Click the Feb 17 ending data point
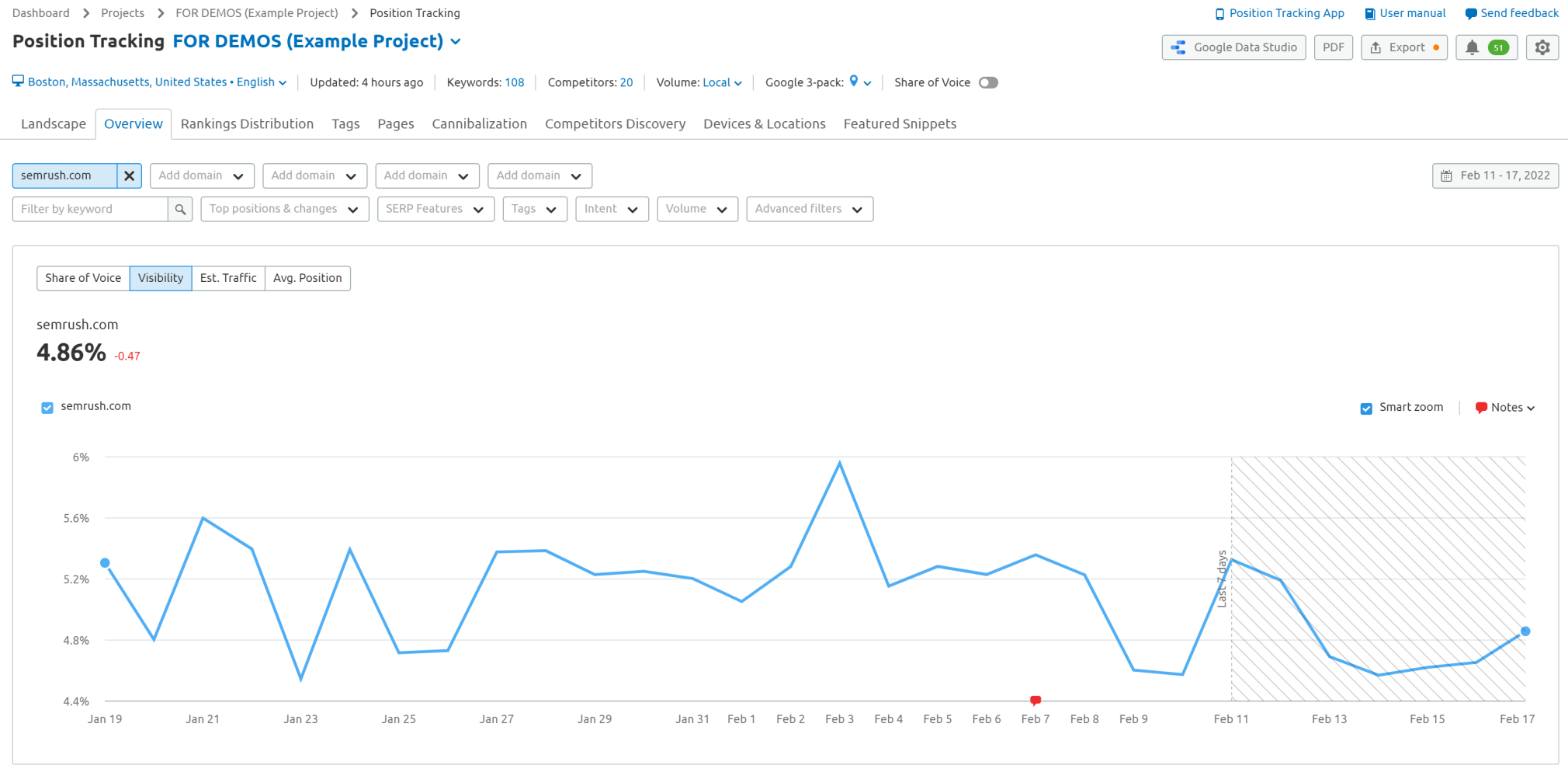This screenshot has width=1568, height=772. [1525, 631]
